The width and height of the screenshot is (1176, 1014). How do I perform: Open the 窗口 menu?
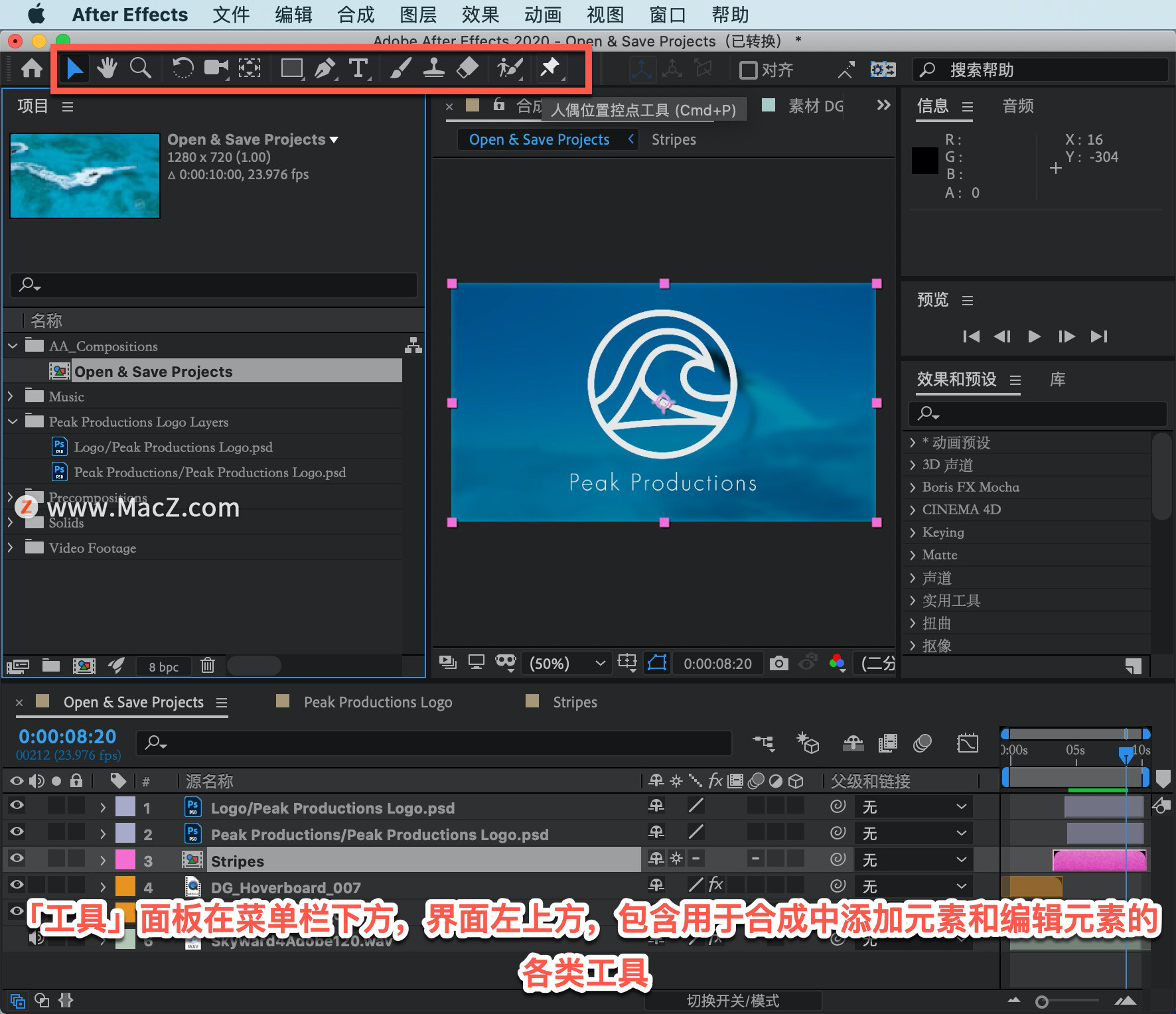coord(668,15)
